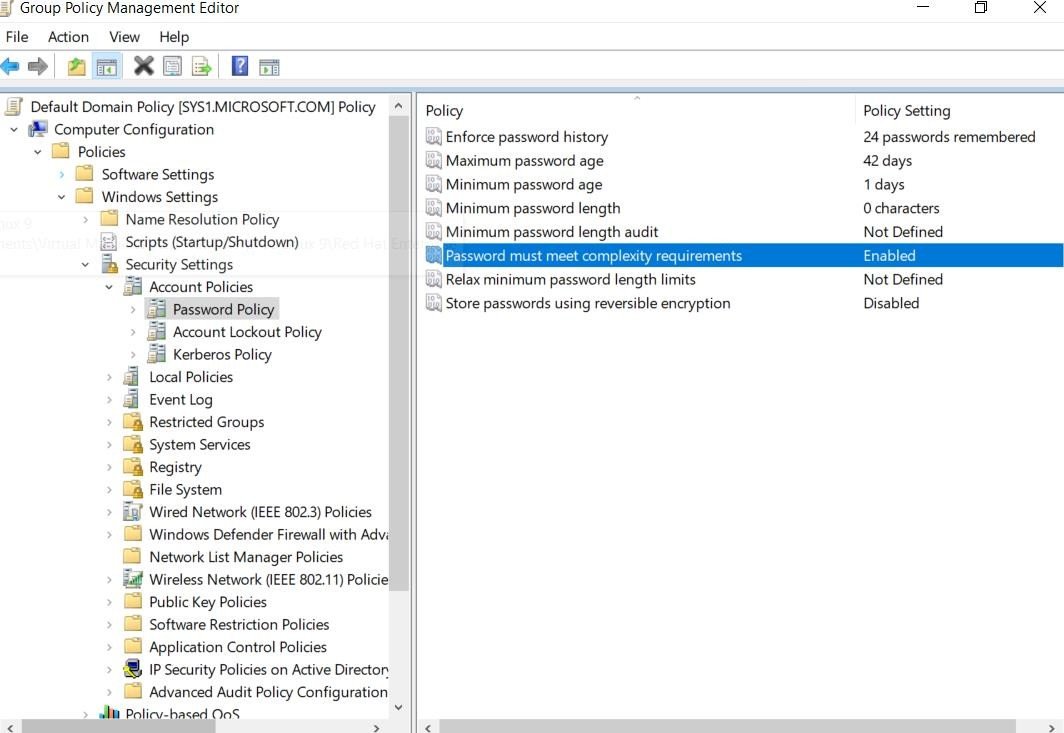Click the Minimum password age policy icon
Screen dimensions: 1064x733
tap(434, 184)
